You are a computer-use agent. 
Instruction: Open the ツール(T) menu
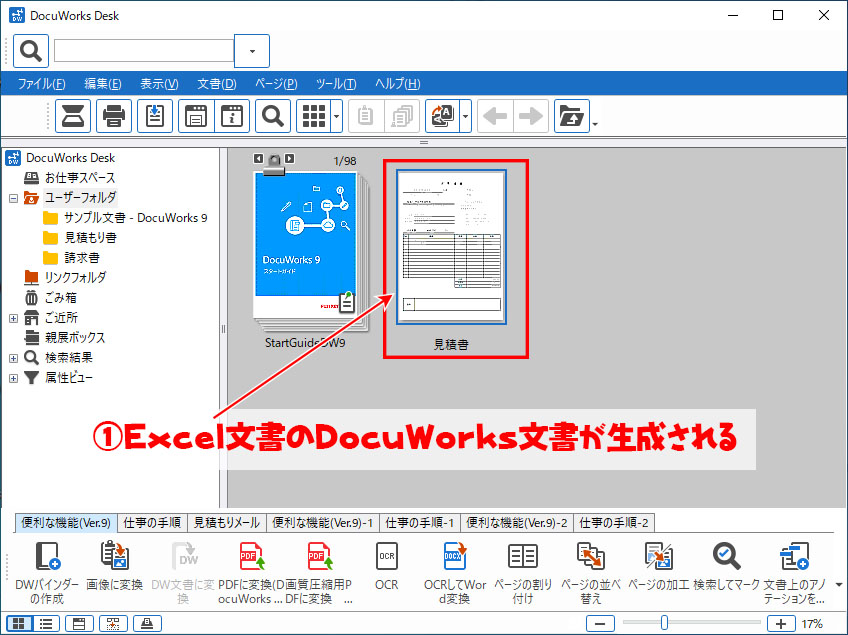pos(336,84)
